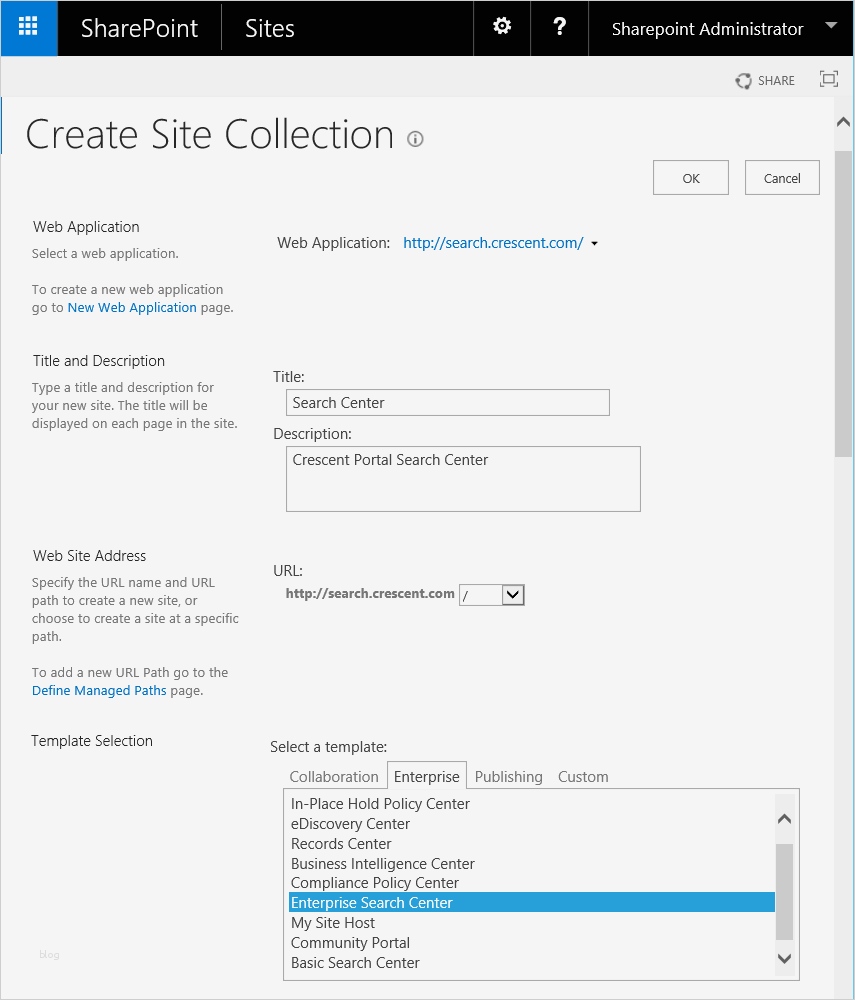Open the Define Managed Paths link
The height and width of the screenshot is (1000, 855).
point(99,691)
